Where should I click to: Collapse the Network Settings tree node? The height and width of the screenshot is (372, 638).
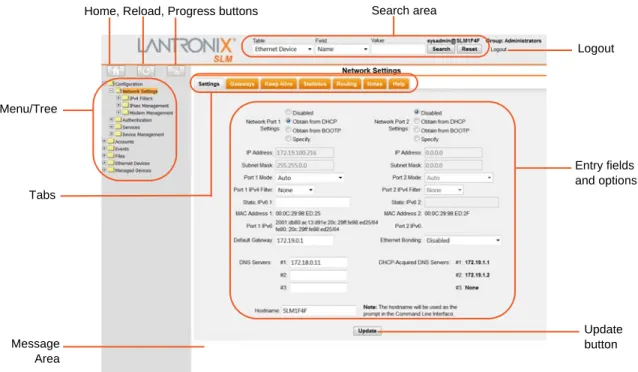[x=111, y=91]
